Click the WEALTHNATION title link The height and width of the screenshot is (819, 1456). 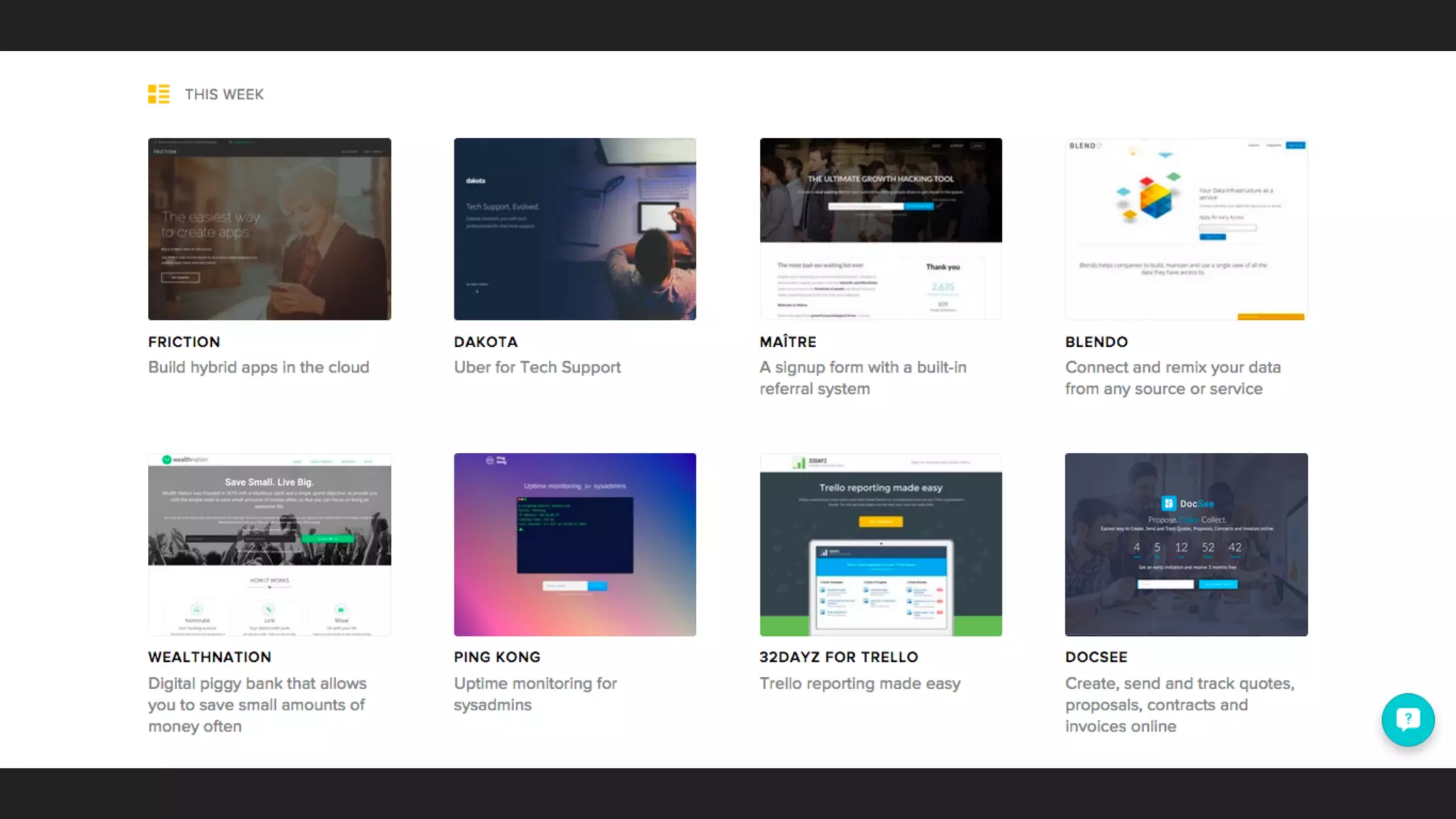click(x=210, y=657)
